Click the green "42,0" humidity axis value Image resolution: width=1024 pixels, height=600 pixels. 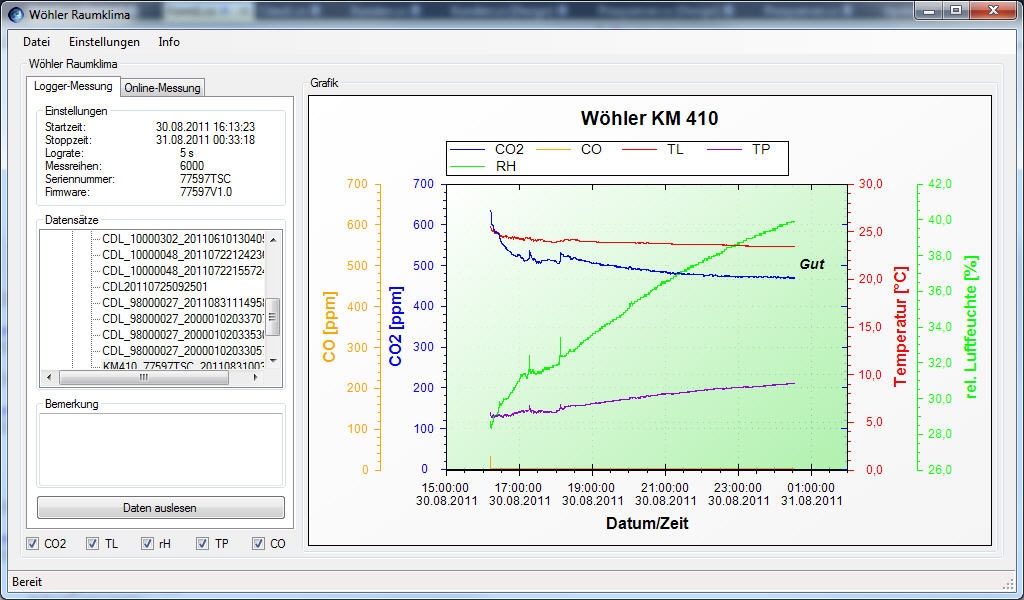pyautogui.click(x=940, y=184)
